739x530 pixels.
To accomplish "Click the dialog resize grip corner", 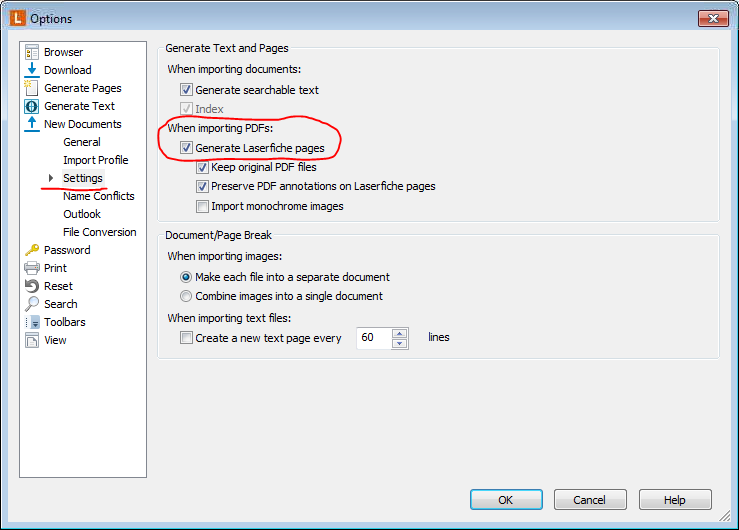I will click(725, 516).
